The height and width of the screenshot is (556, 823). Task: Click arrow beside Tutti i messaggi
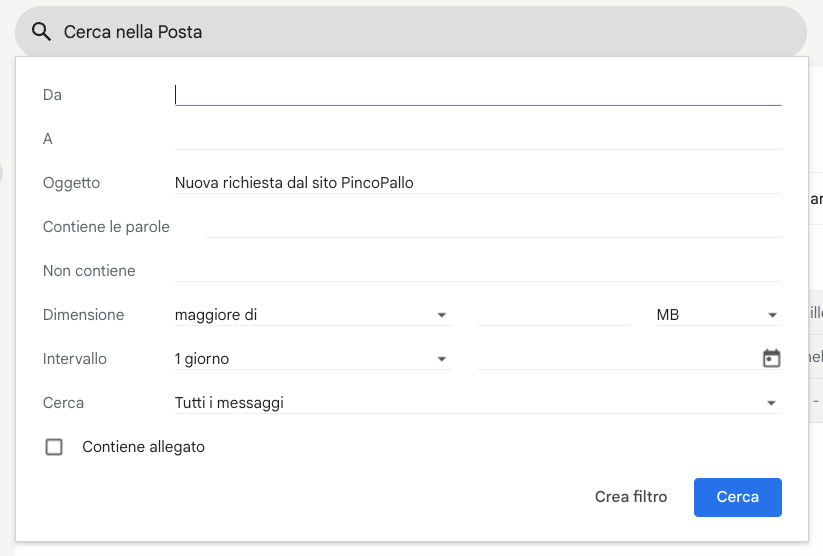point(771,403)
